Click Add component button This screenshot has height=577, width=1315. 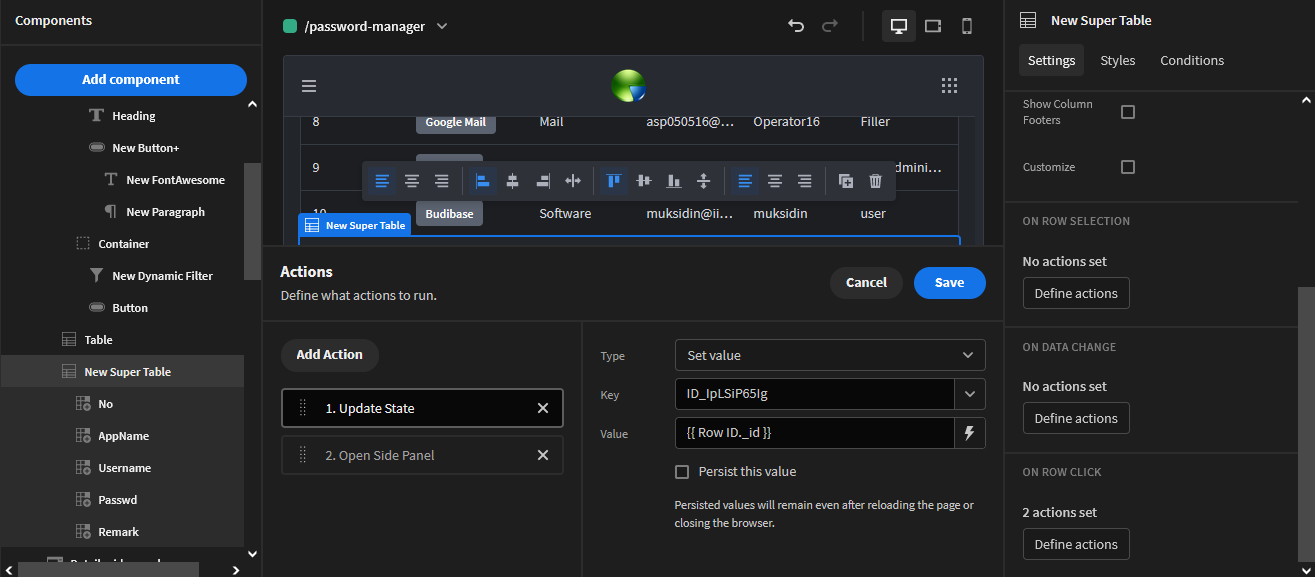click(131, 80)
